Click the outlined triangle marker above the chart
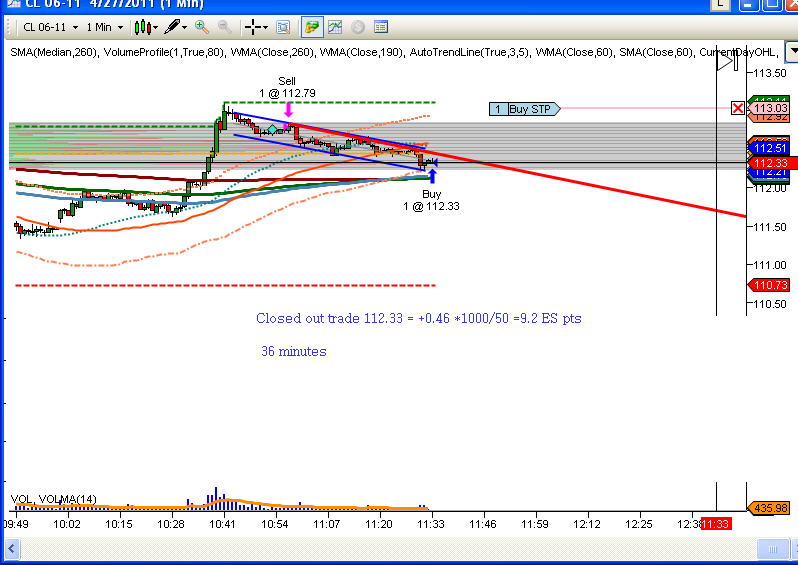This screenshot has height=565, width=798. (724, 62)
